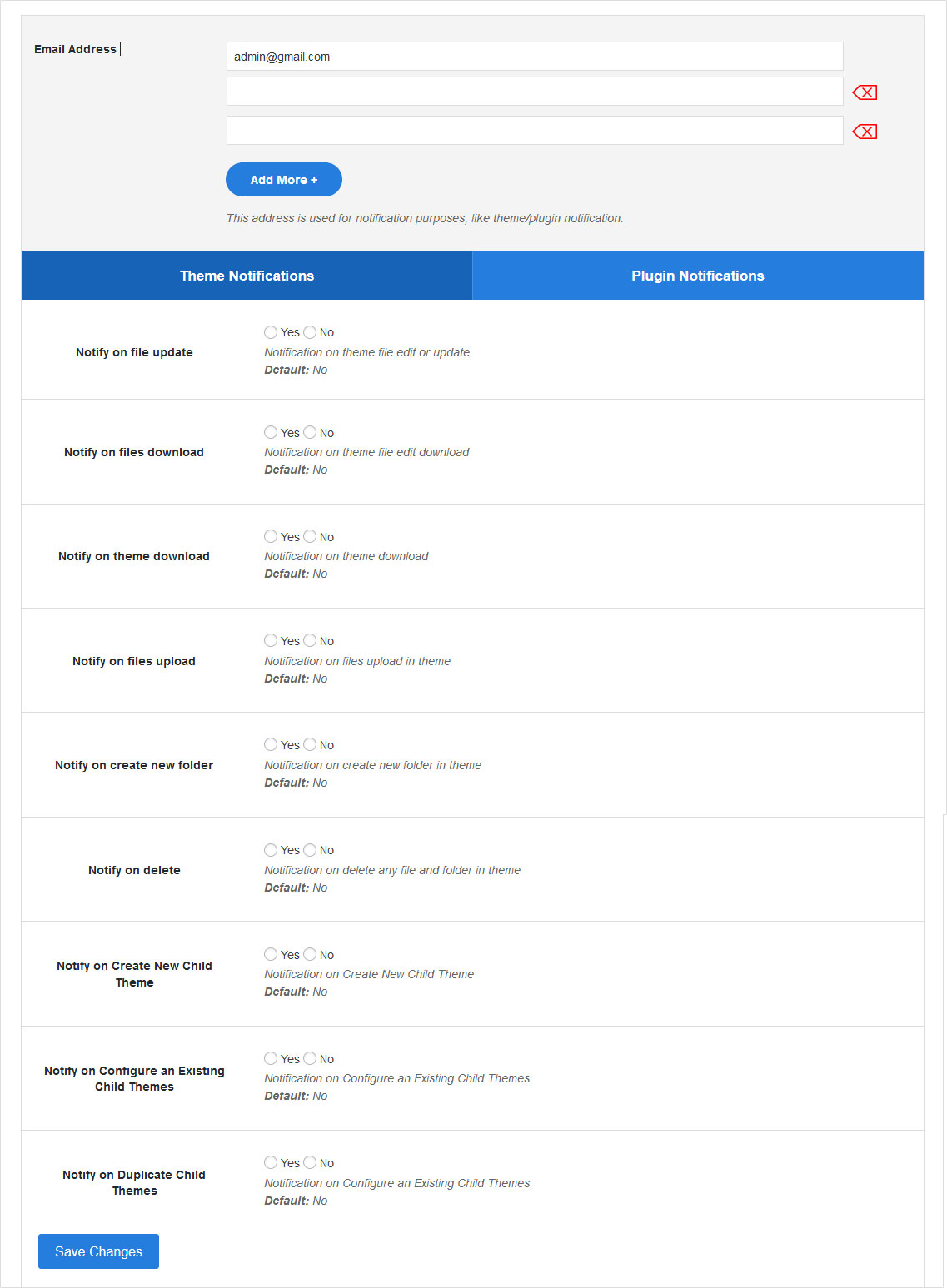Enable Yes for Notify on files download
This screenshot has width=947, height=1288.
[x=271, y=432]
